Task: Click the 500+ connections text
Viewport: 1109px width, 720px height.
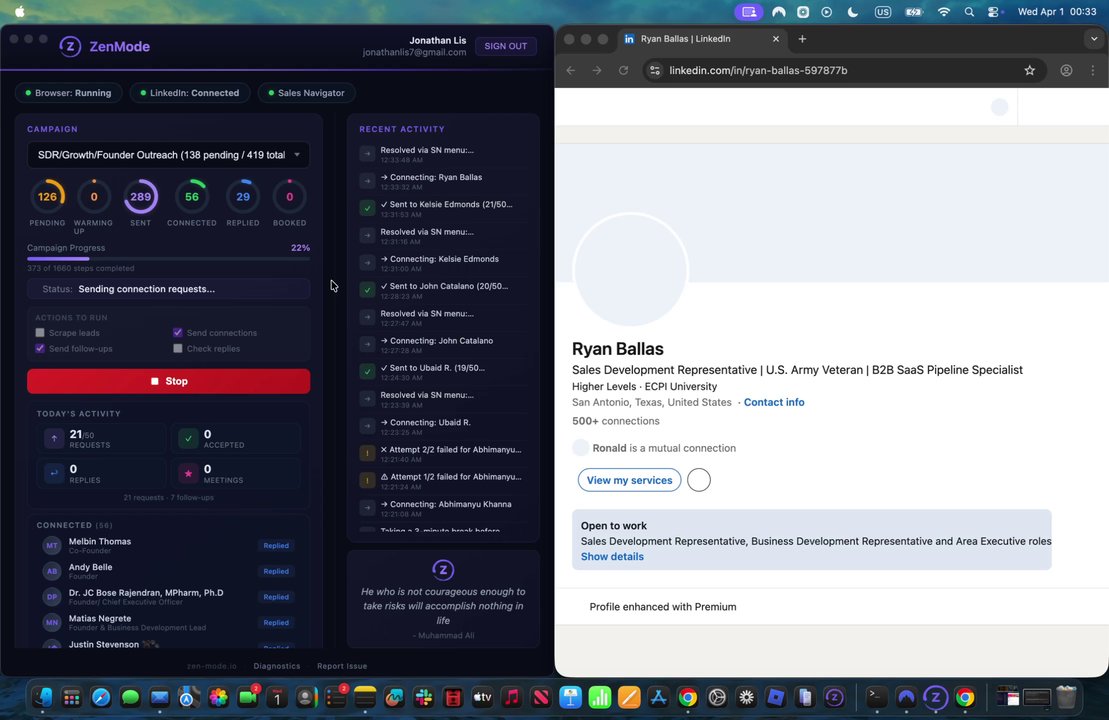Action: 615,421
